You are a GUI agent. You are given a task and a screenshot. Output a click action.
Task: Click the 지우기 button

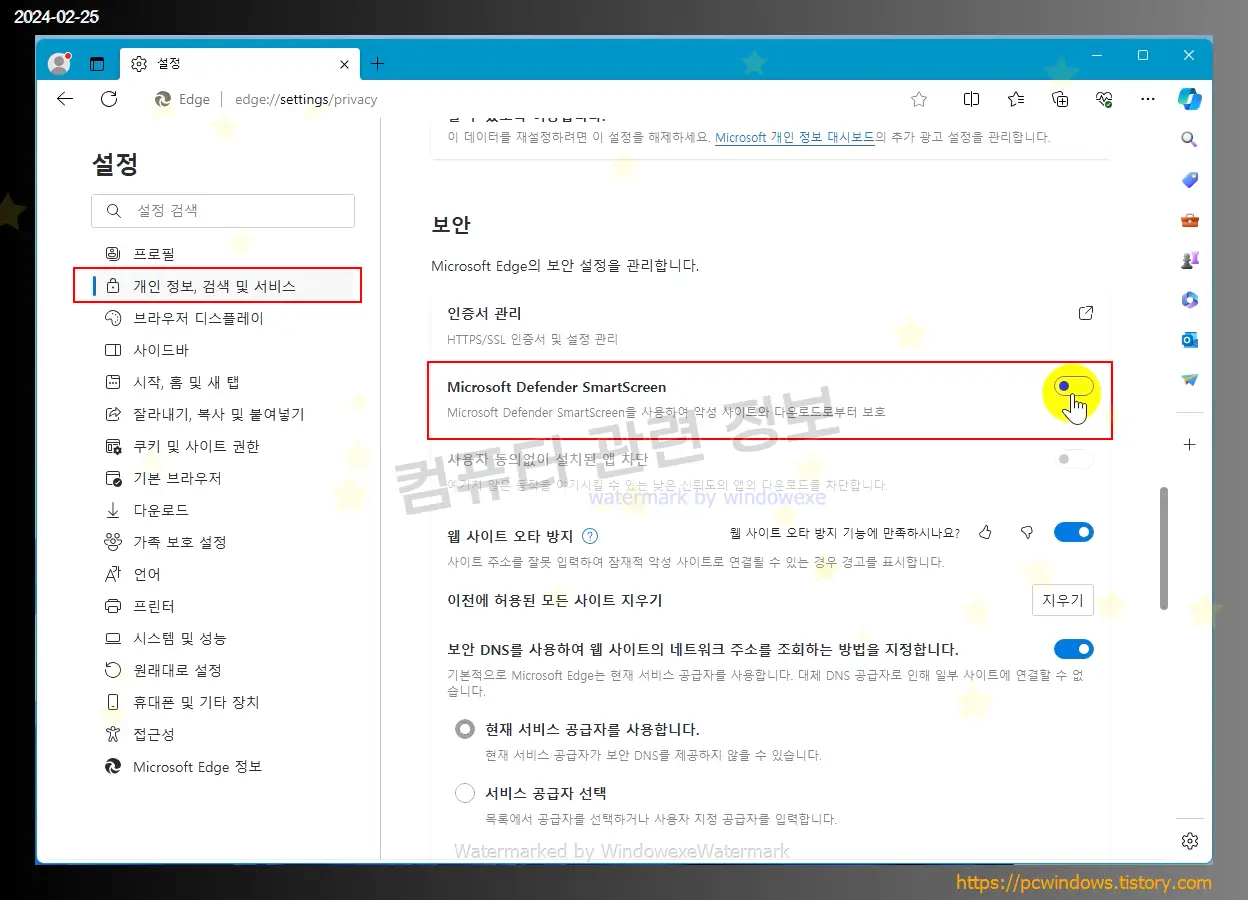pos(1063,600)
